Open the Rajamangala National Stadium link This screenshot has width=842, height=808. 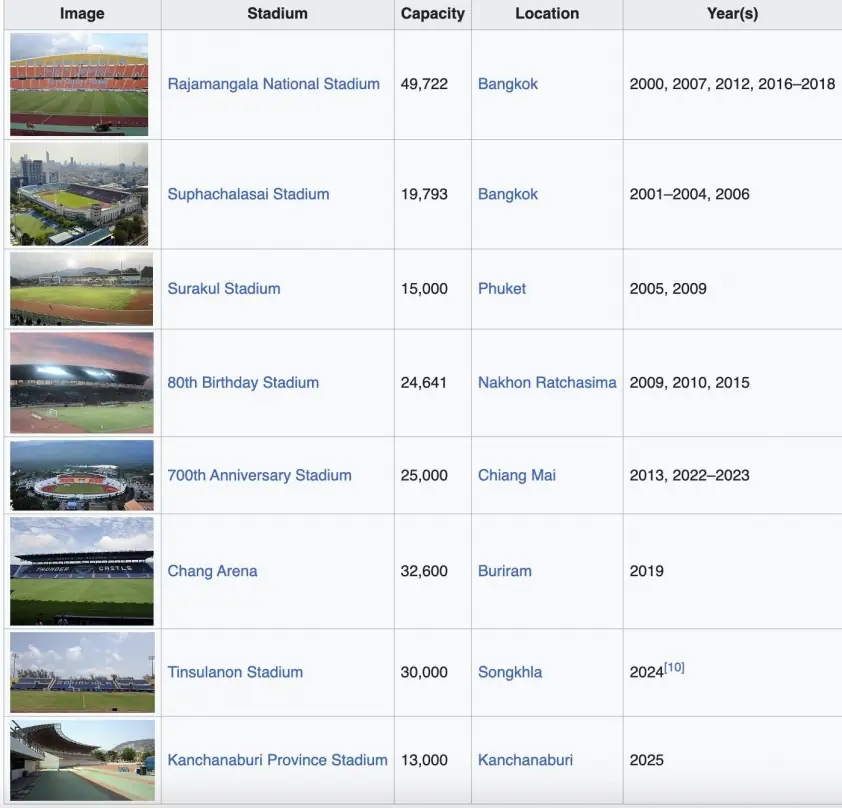(273, 84)
